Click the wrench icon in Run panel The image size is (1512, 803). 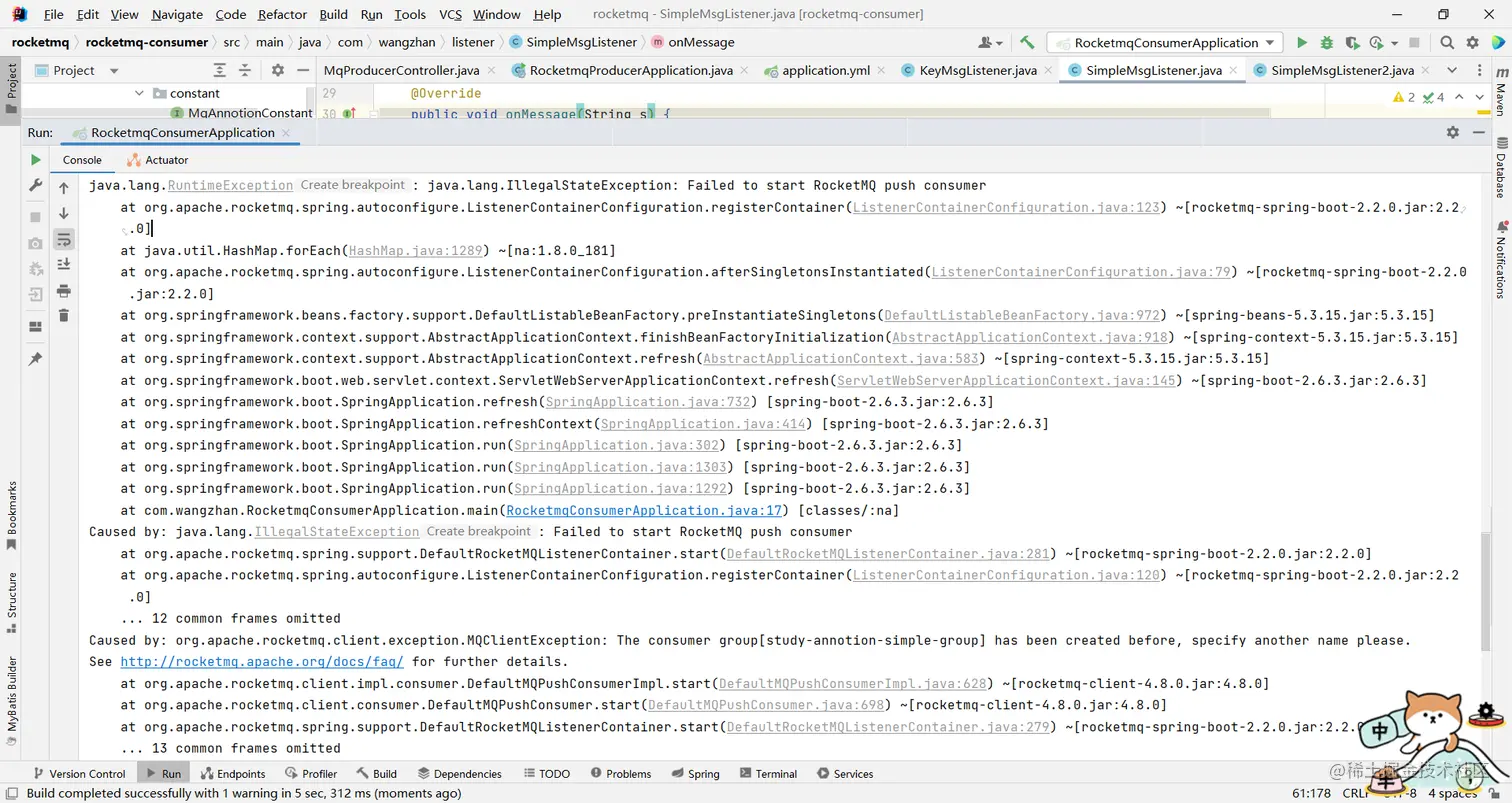click(35, 186)
